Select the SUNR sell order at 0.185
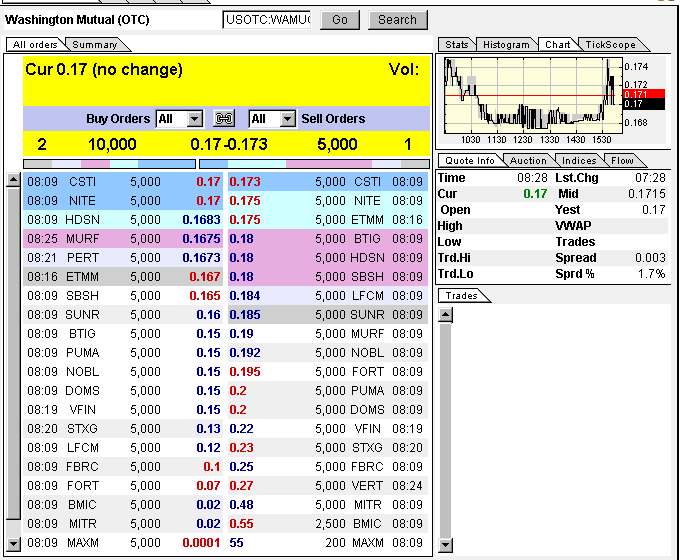Viewport: 682px width, 560px height. (328, 314)
